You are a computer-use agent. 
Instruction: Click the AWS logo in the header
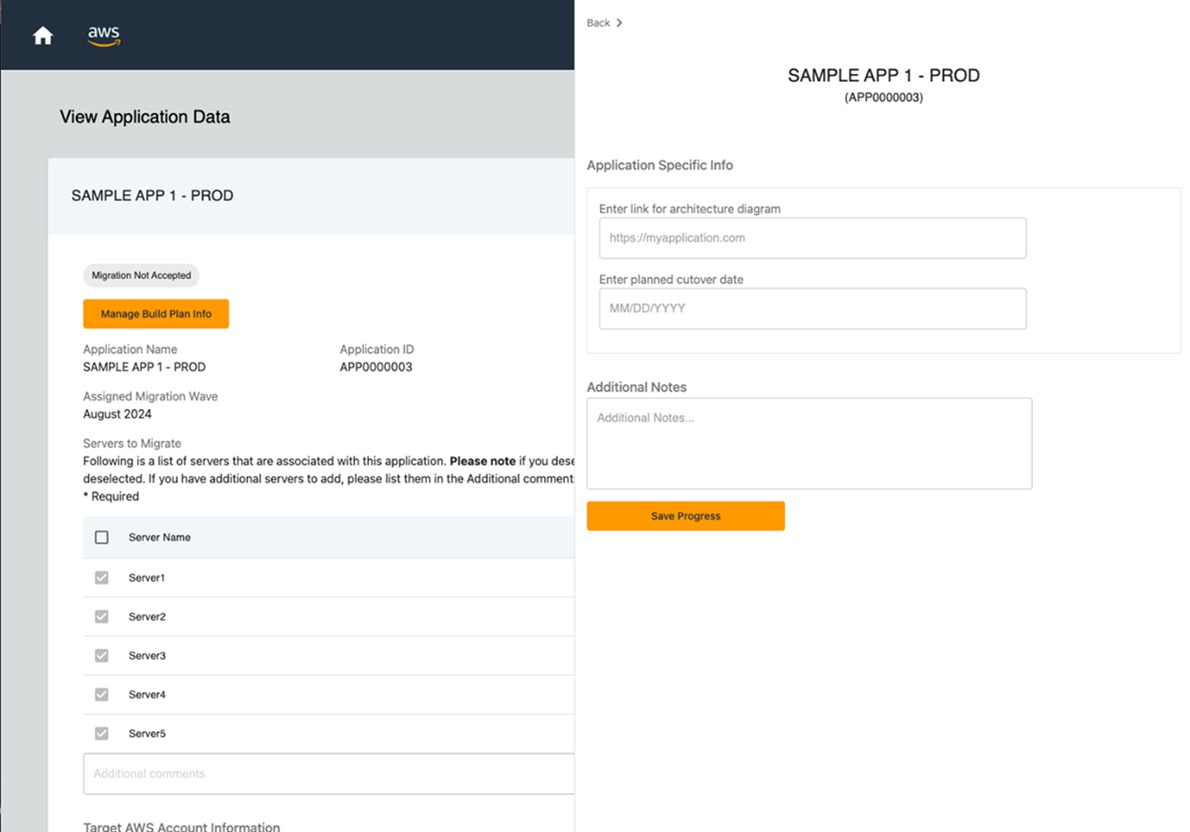103,35
